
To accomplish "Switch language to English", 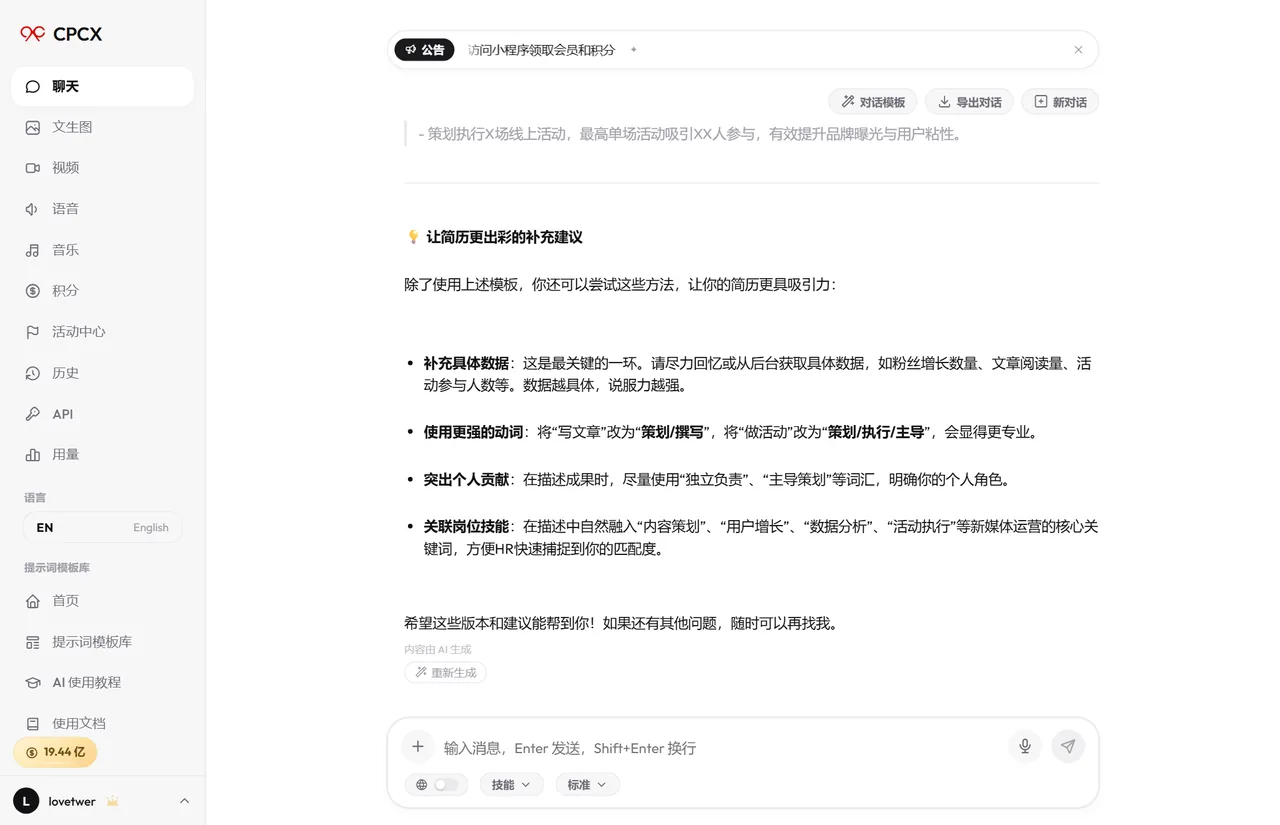I will coord(151,528).
